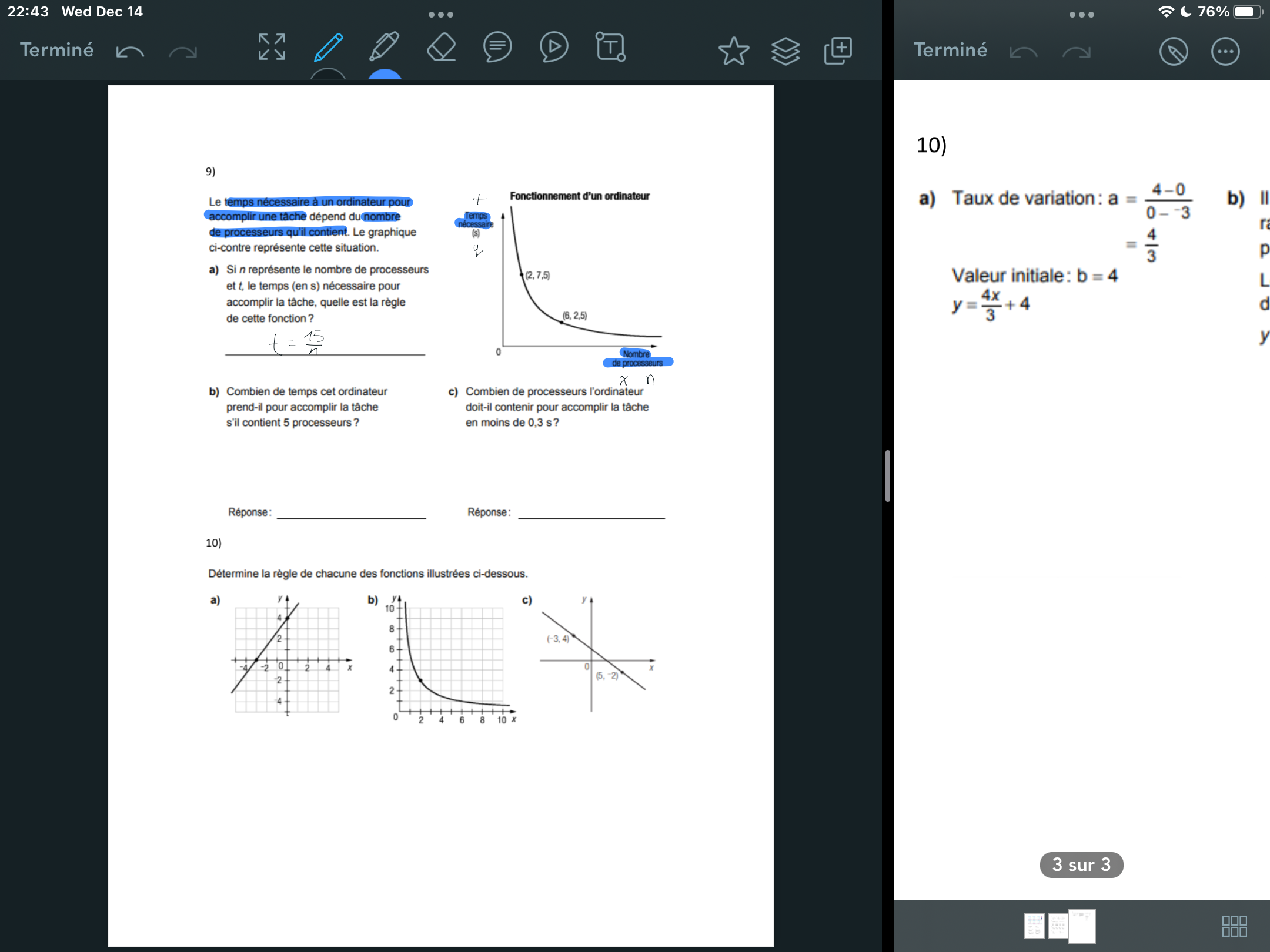Grab the split view divider handle
1270x952 pixels.
click(x=888, y=476)
